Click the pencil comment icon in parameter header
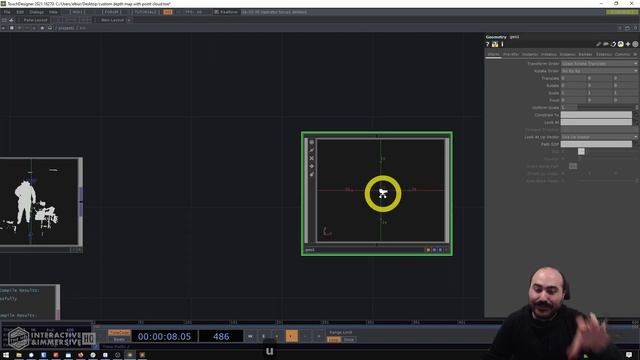 pos(599,44)
